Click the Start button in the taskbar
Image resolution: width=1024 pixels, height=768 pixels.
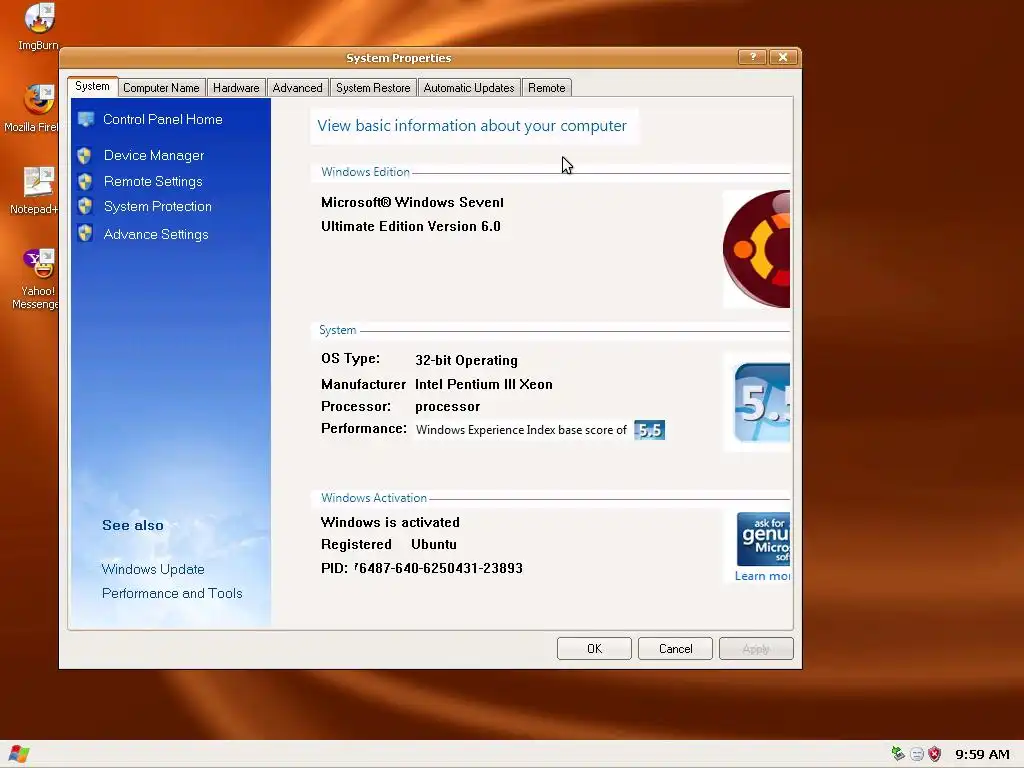[x=19, y=754]
